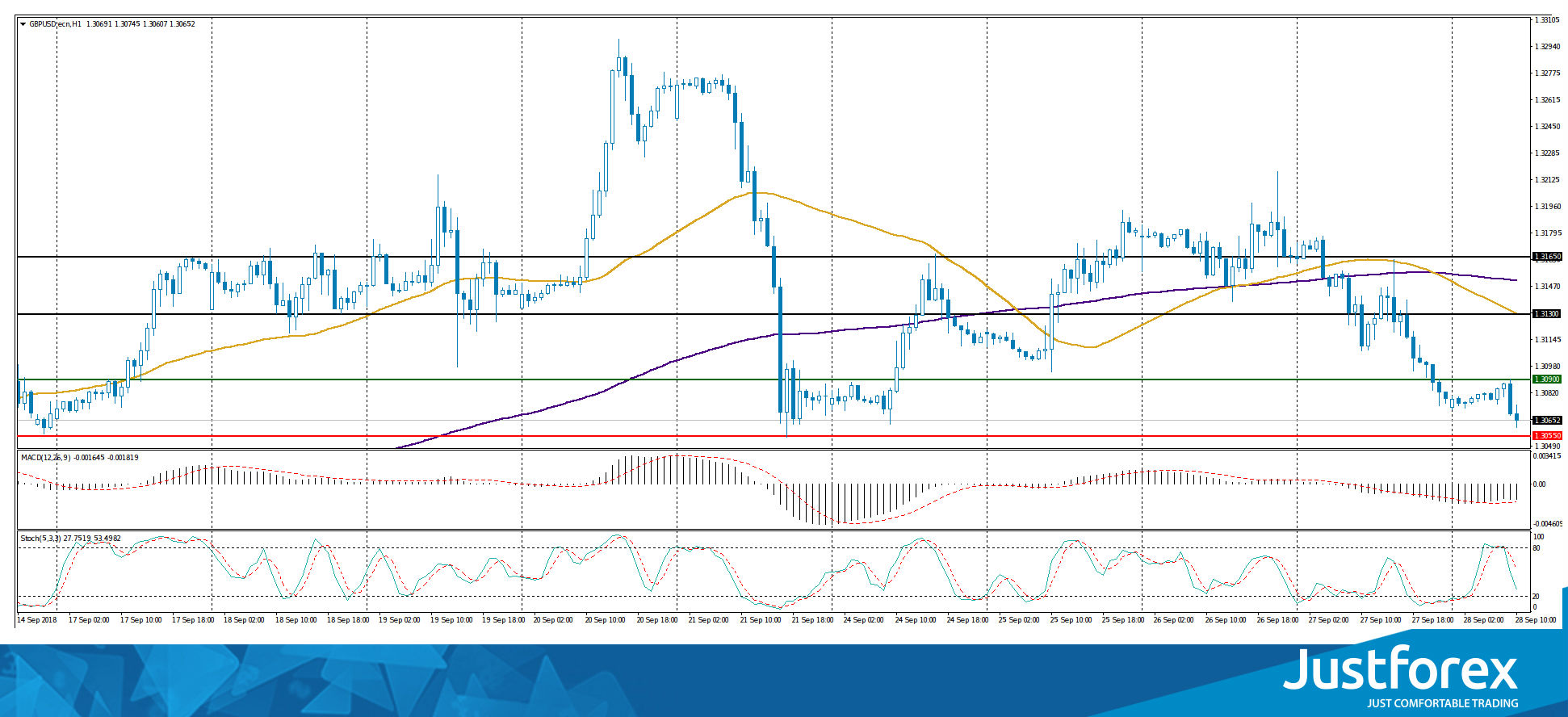Image resolution: width=1568 pixels, height=717 pixels.
Task: Click the 1.31795 price axis label
Action: click(1546, 233)
